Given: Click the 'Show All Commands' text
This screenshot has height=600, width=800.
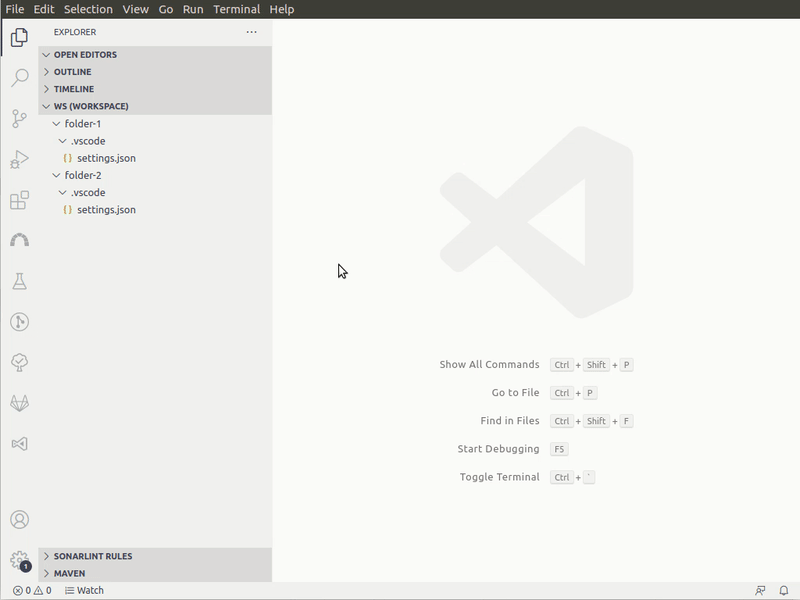Looking at the screenshot, I should pos(489,364).
